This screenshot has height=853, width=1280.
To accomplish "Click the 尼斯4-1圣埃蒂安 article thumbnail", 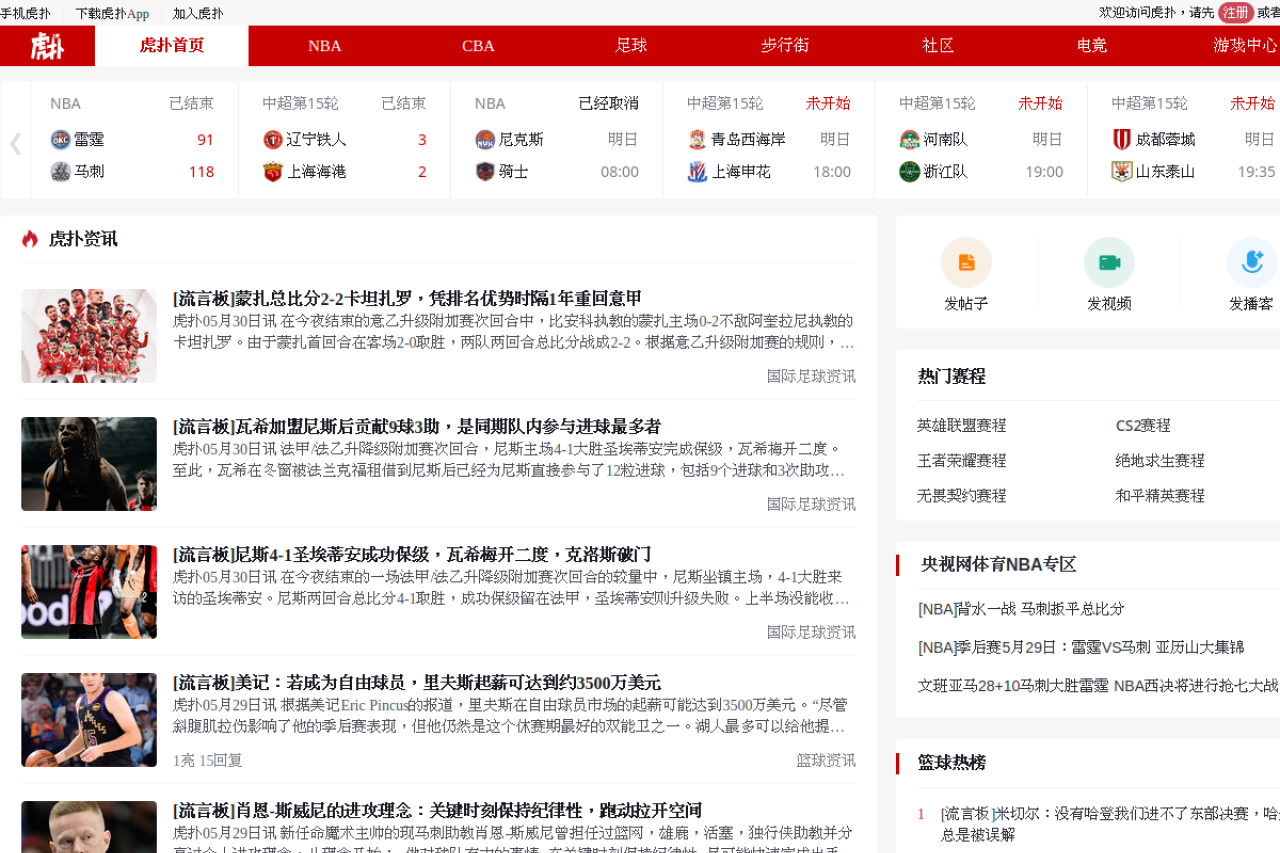I will tap(89, 592).
